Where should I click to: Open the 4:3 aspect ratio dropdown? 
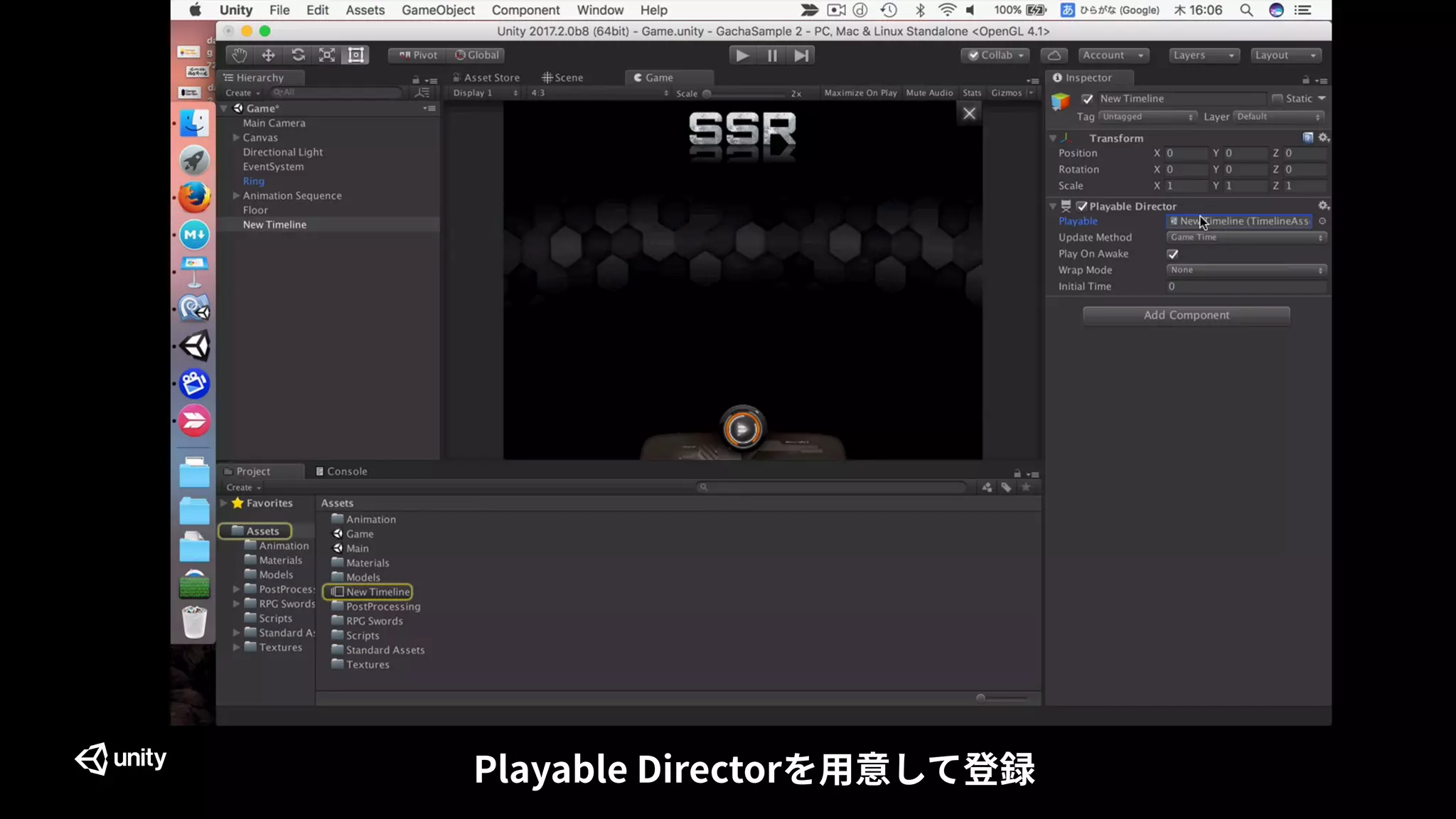(x=599, y=93)
